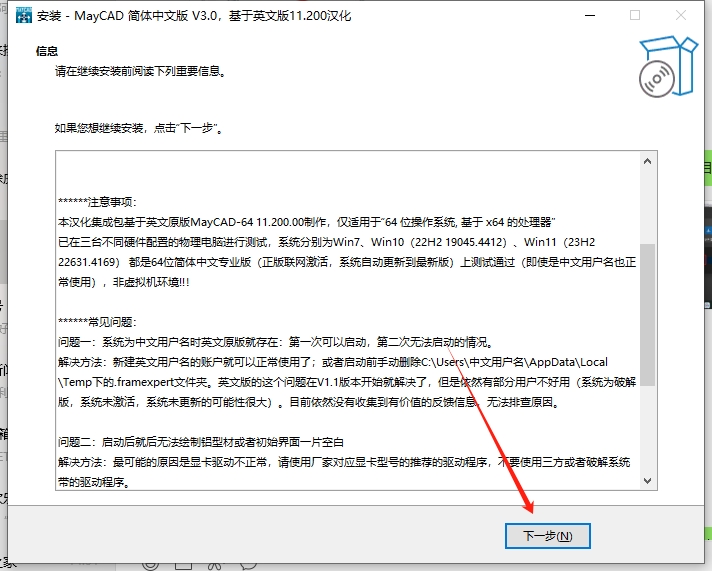Click the line 带的驱动程序。
This screenshot has height=571, width=712.
click(94, 482)
